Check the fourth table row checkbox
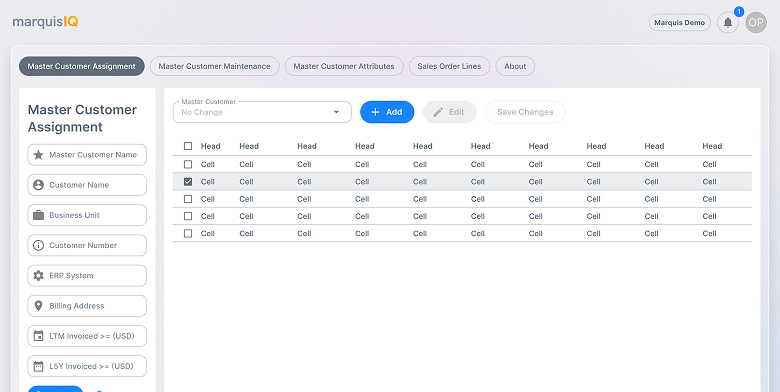 coord(188,216)
